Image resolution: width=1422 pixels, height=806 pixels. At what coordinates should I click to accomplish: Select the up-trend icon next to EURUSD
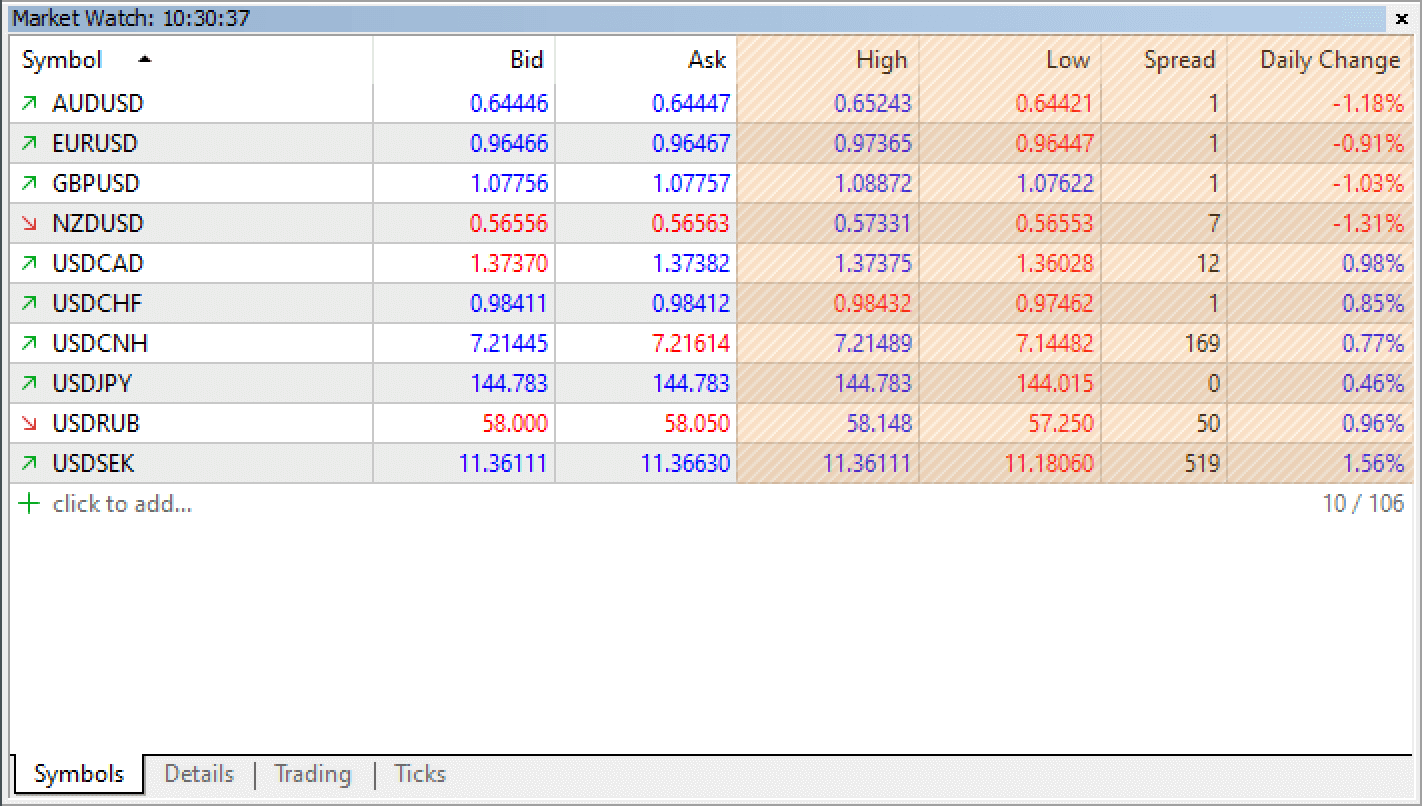pos(29,143)
